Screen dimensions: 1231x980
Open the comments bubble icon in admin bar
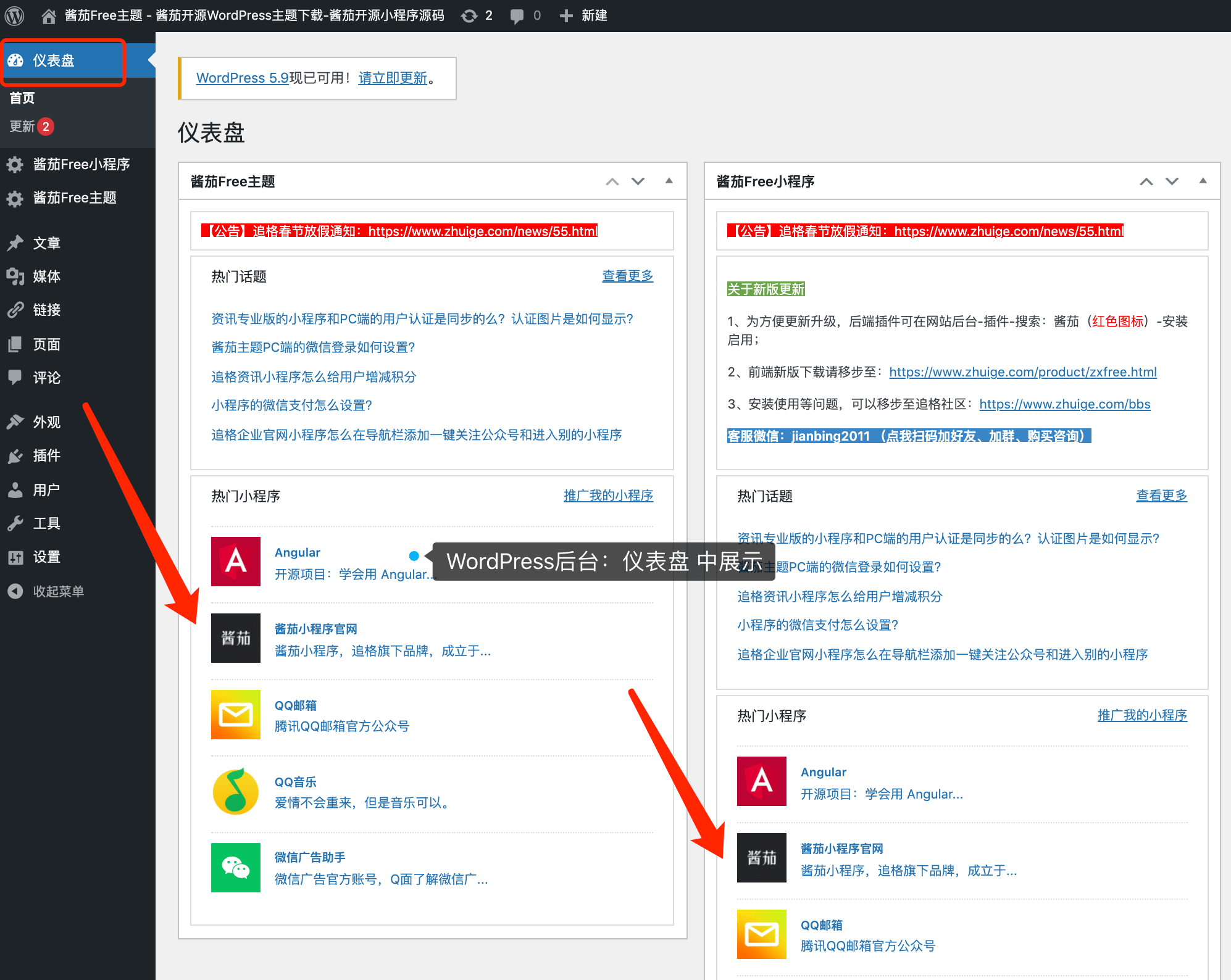tap(517, 16)
